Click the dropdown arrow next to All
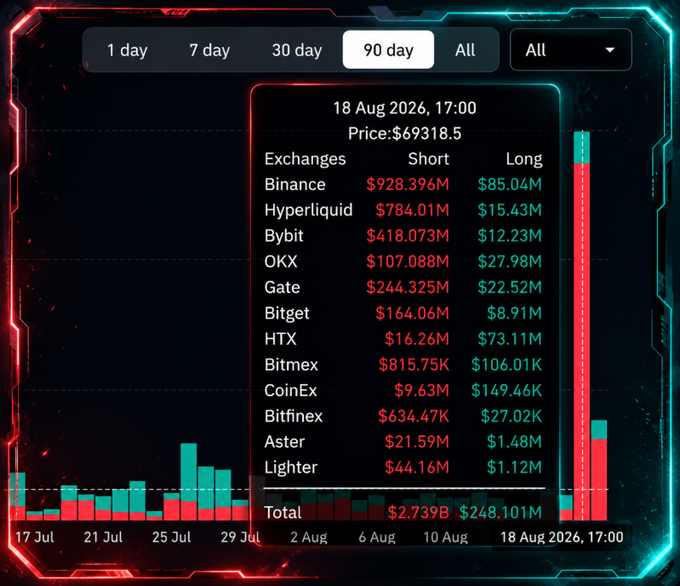680x586 pixels. click(610, 50)
